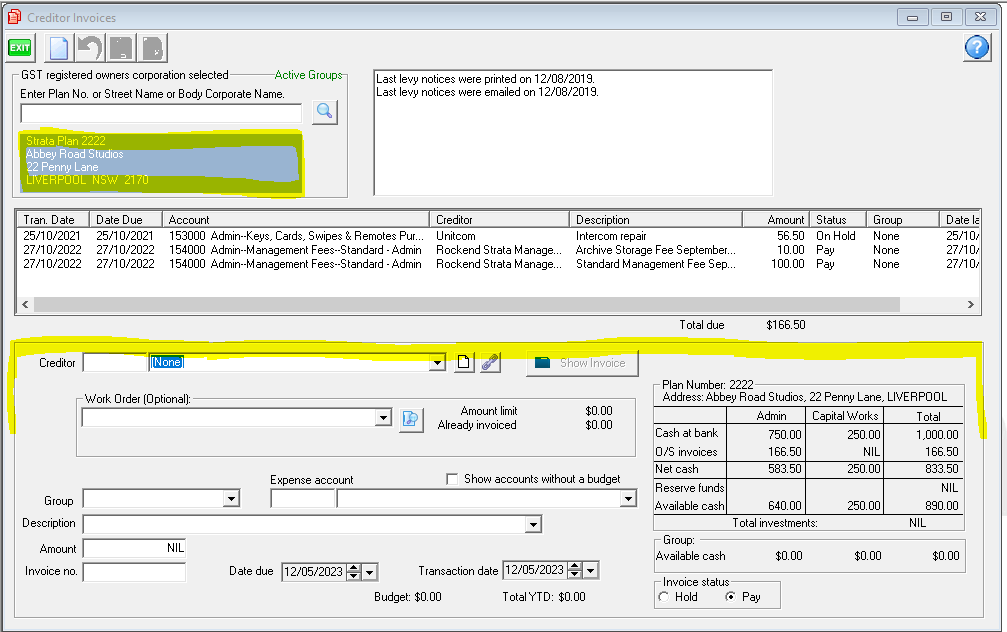This screenshot has width=1007, height=632.
Task: Click the Amount column header
Action: 776,220
